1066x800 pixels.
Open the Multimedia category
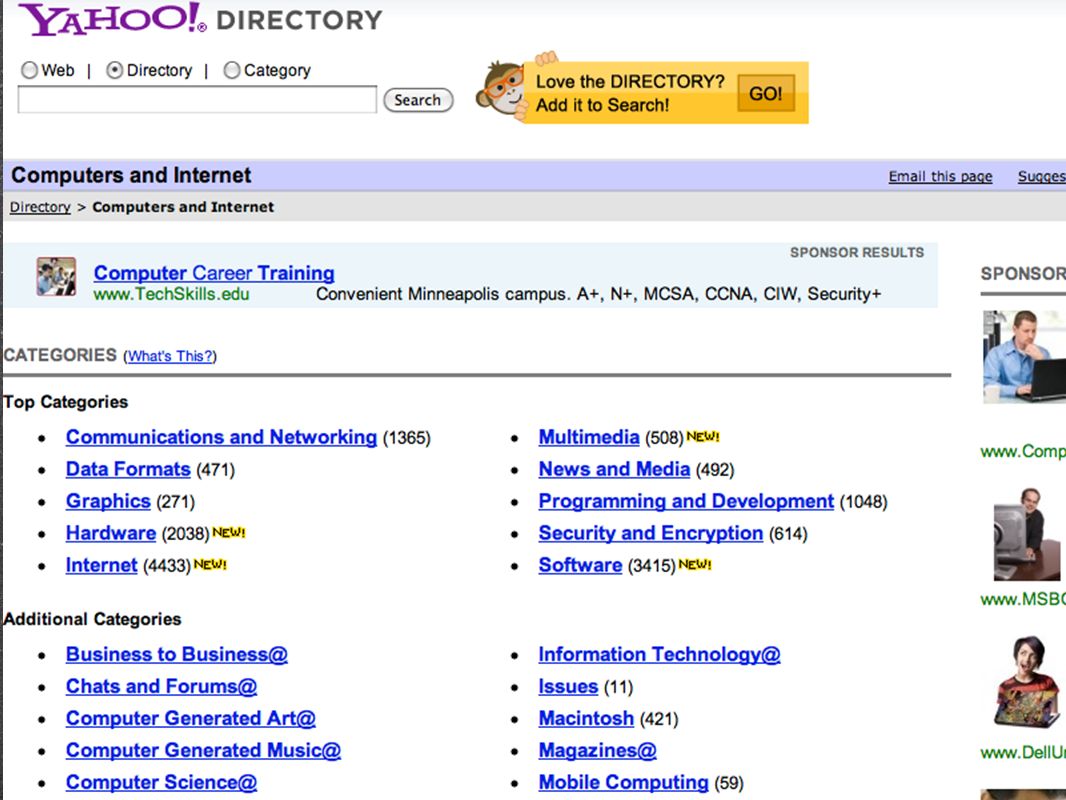[x=589, y=437]
